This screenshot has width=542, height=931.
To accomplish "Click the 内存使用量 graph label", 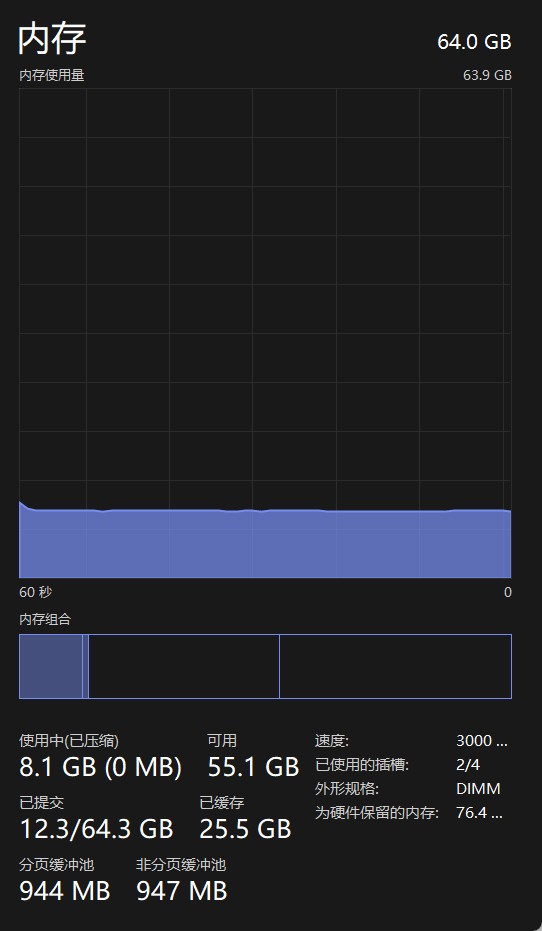I will point(52,75).
